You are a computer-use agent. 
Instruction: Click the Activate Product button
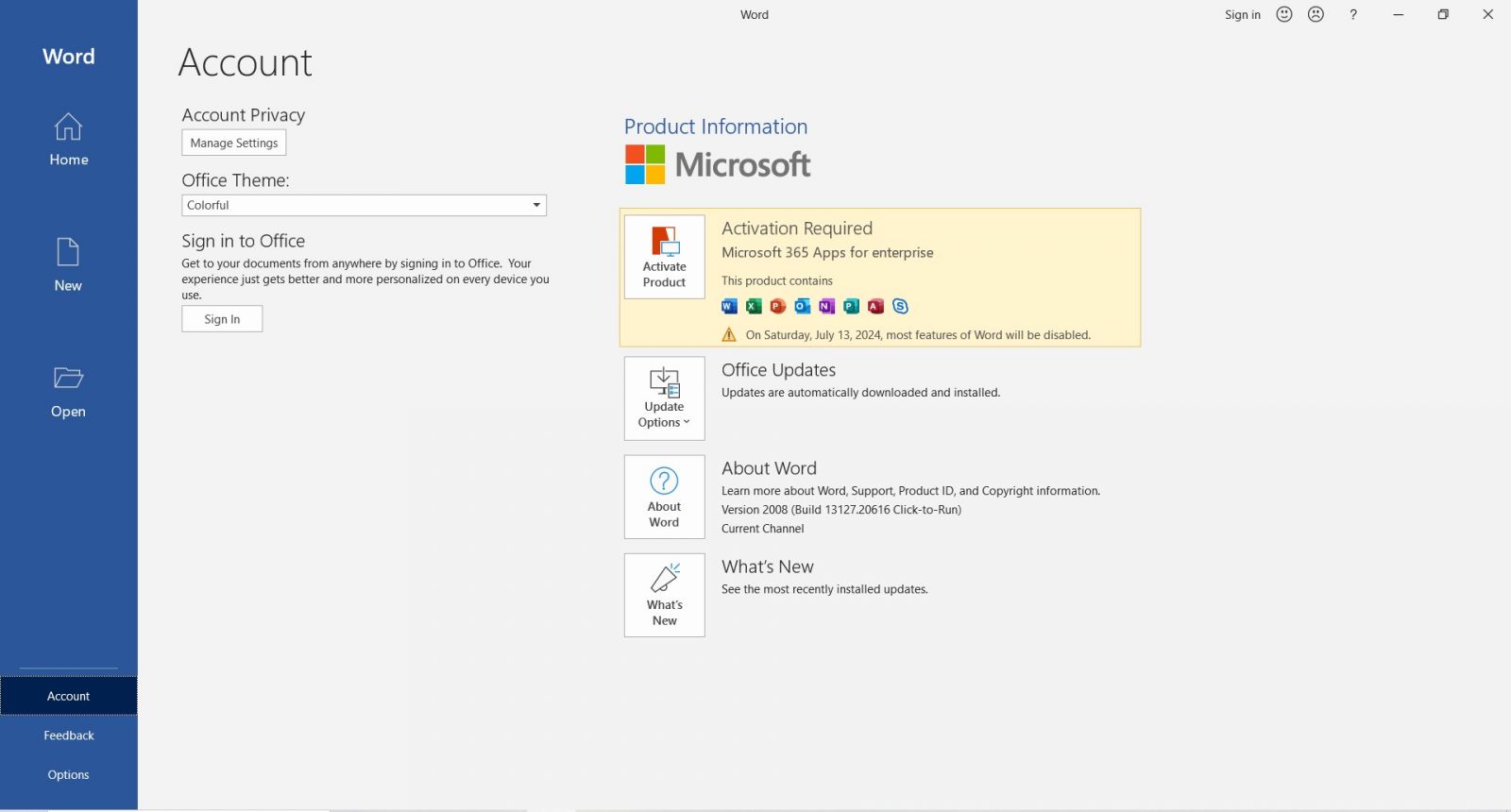(x=664, y=257)
